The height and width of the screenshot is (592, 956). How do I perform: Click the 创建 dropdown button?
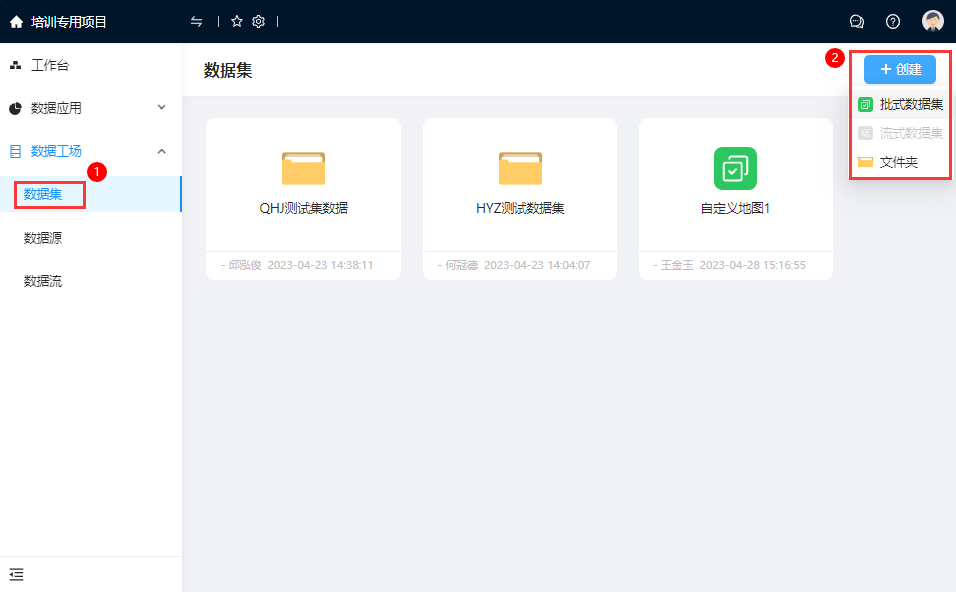point(899,69)
